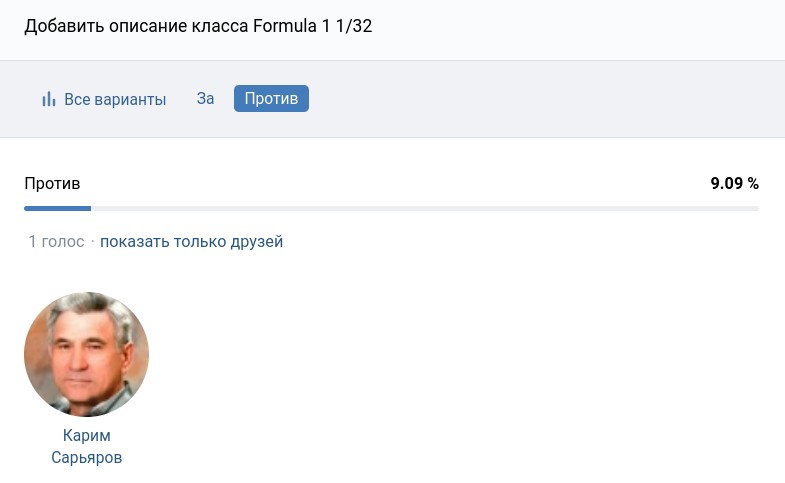The height and width of the screenshot is (483, 785).
Task: Click the first name Карим under the photo
Action: click(x=86, y=436)
